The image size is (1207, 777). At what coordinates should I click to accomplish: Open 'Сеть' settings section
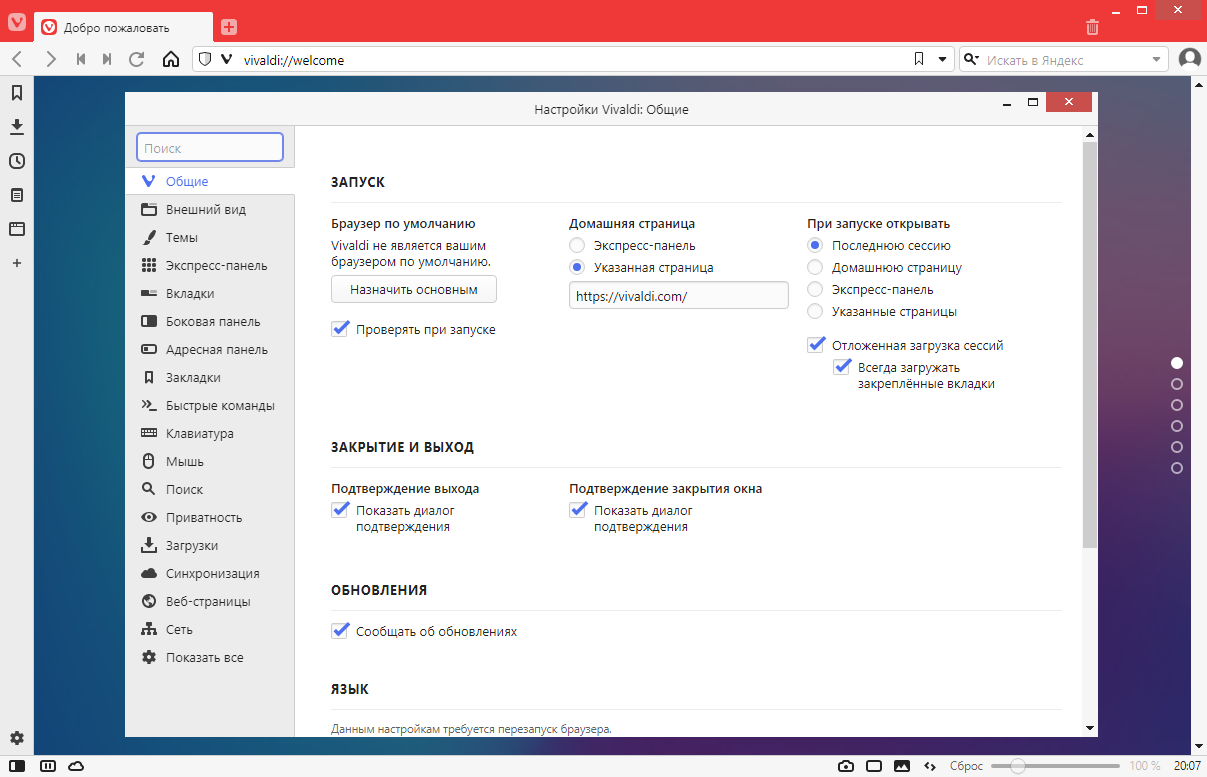click(x=210, y=630)
